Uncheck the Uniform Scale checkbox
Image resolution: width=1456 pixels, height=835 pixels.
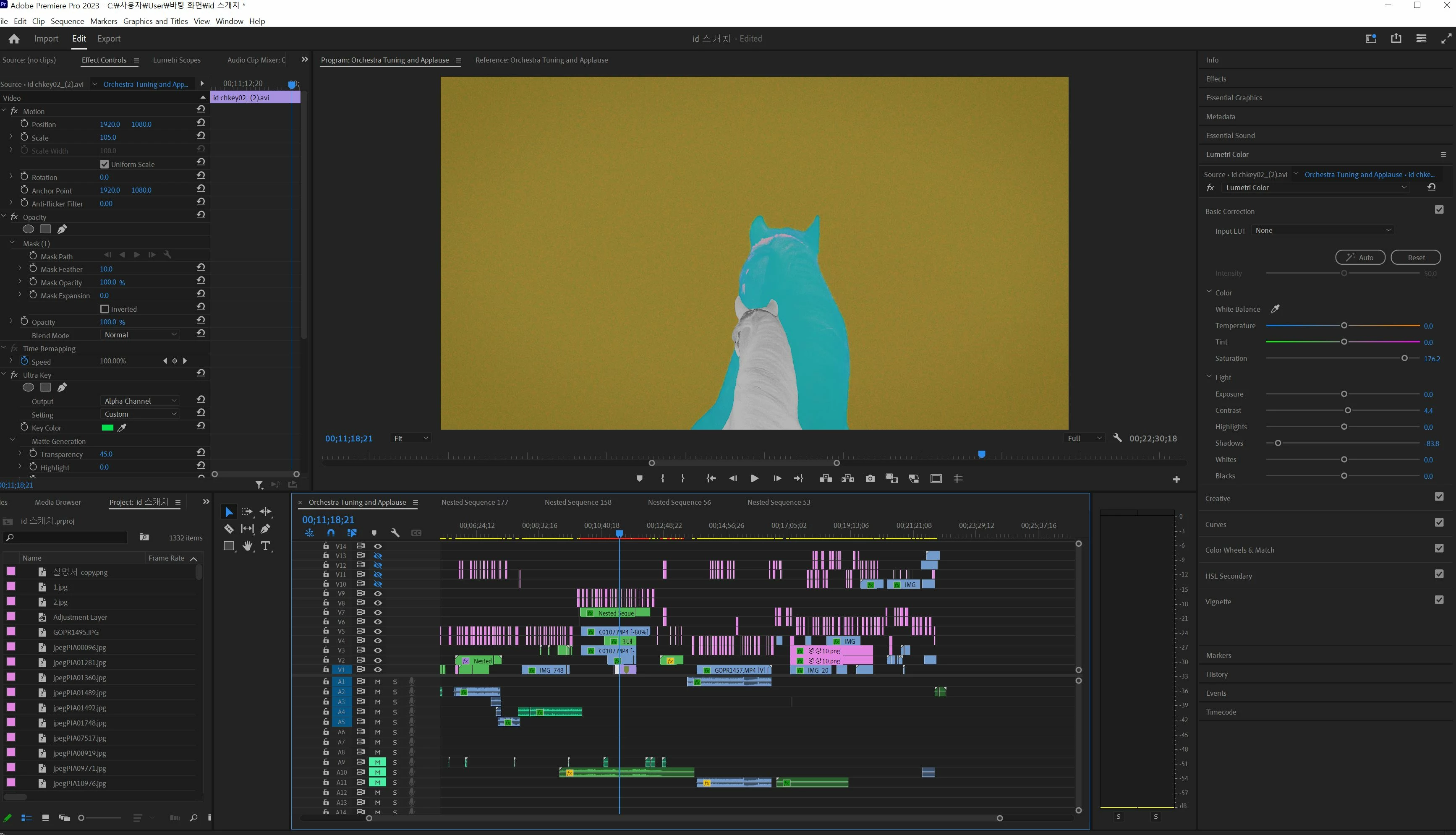click(x=105, y=164)
